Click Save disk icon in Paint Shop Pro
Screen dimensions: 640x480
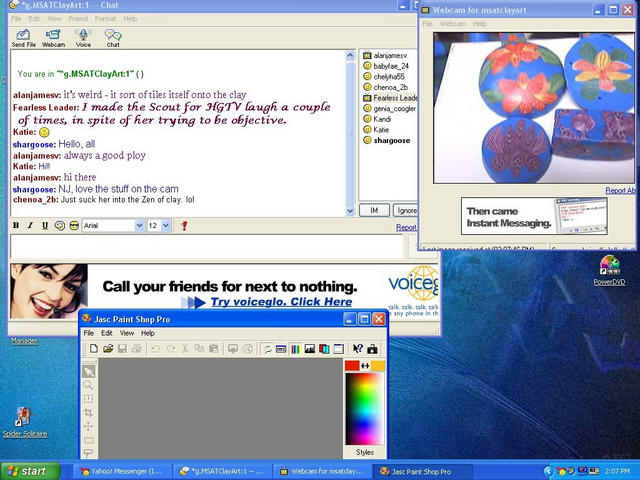pos(122,349)
